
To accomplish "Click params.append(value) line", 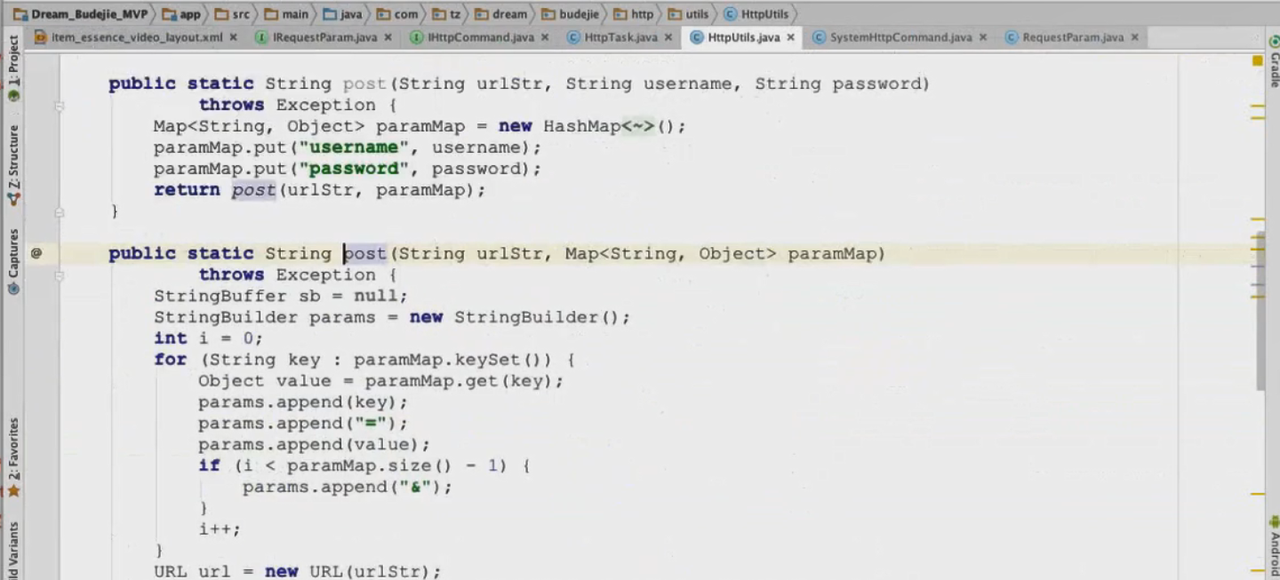I will tap(314, 444).
